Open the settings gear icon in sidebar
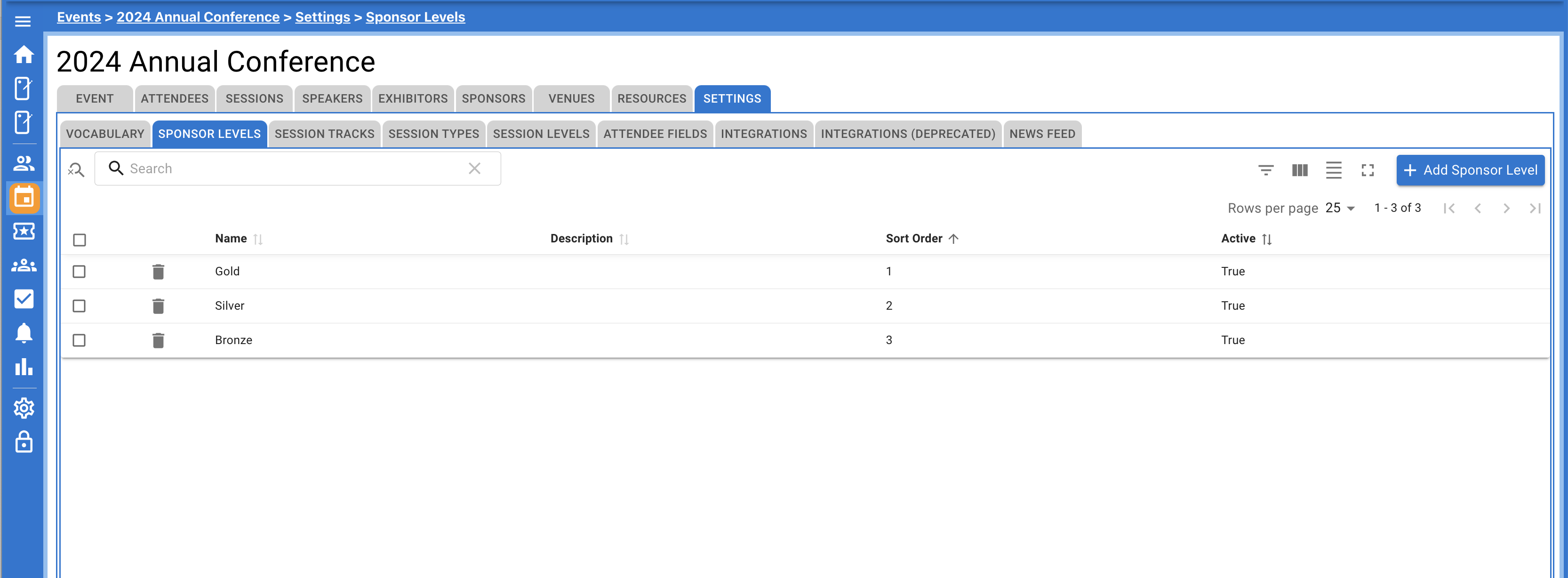1568x578 pixels. [x=24, y=408]
